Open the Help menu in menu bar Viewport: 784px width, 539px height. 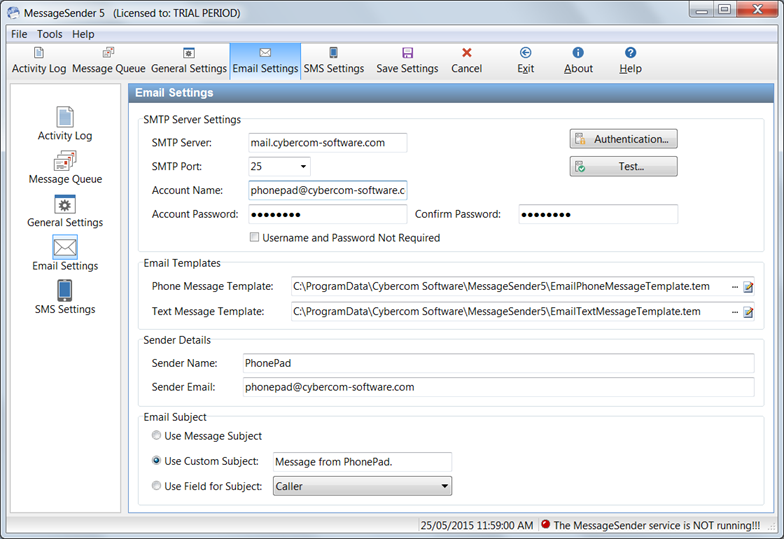coord(83,34)
